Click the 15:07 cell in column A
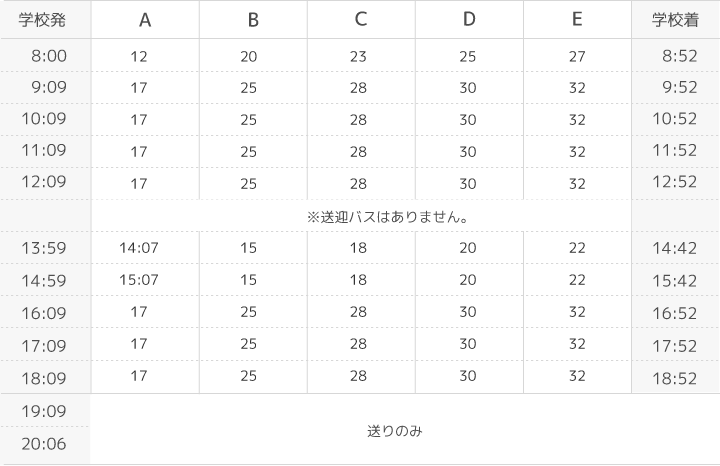This screenshot has width=720, height=466. click(139, 280)
